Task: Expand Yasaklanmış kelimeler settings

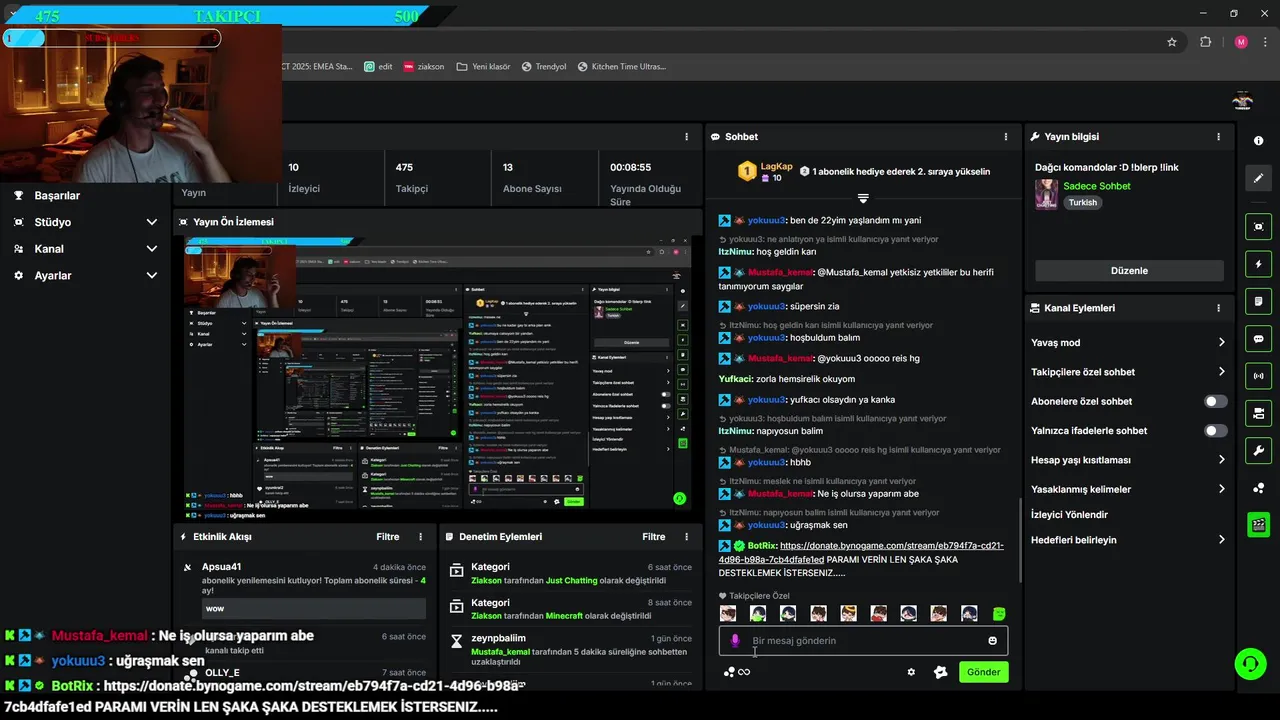Action: [x=1221, y=489]
